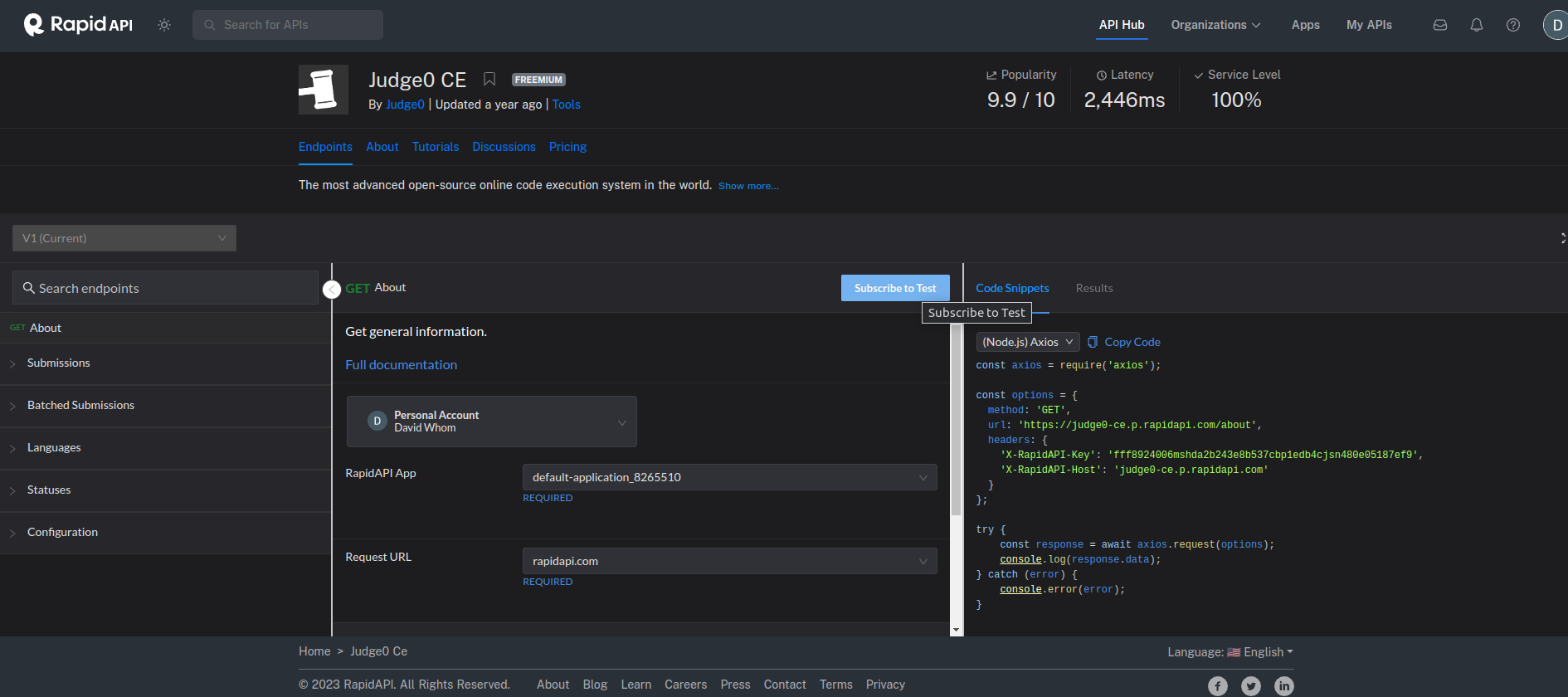Switch to the Code Snippets tab
1568x697 pixels.
tap(1012, 288)
